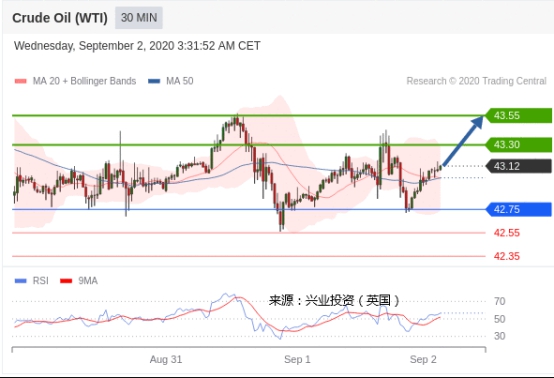Viewport: 554px width, 378px height.
Task: Click the RSI blue legend swatch
Action: [20, 281]
